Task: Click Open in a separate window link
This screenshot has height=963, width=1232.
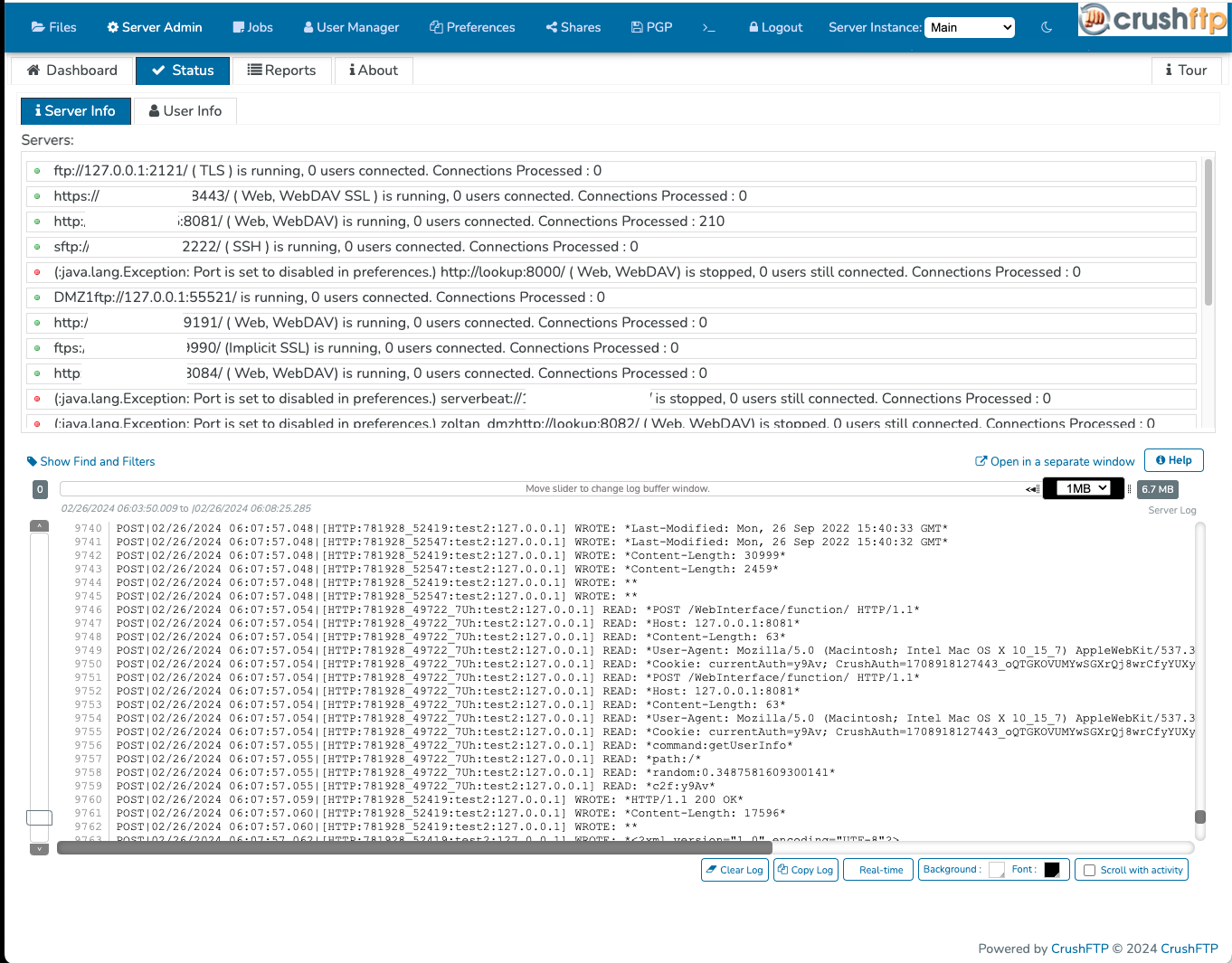Action: click(1054, 461)
